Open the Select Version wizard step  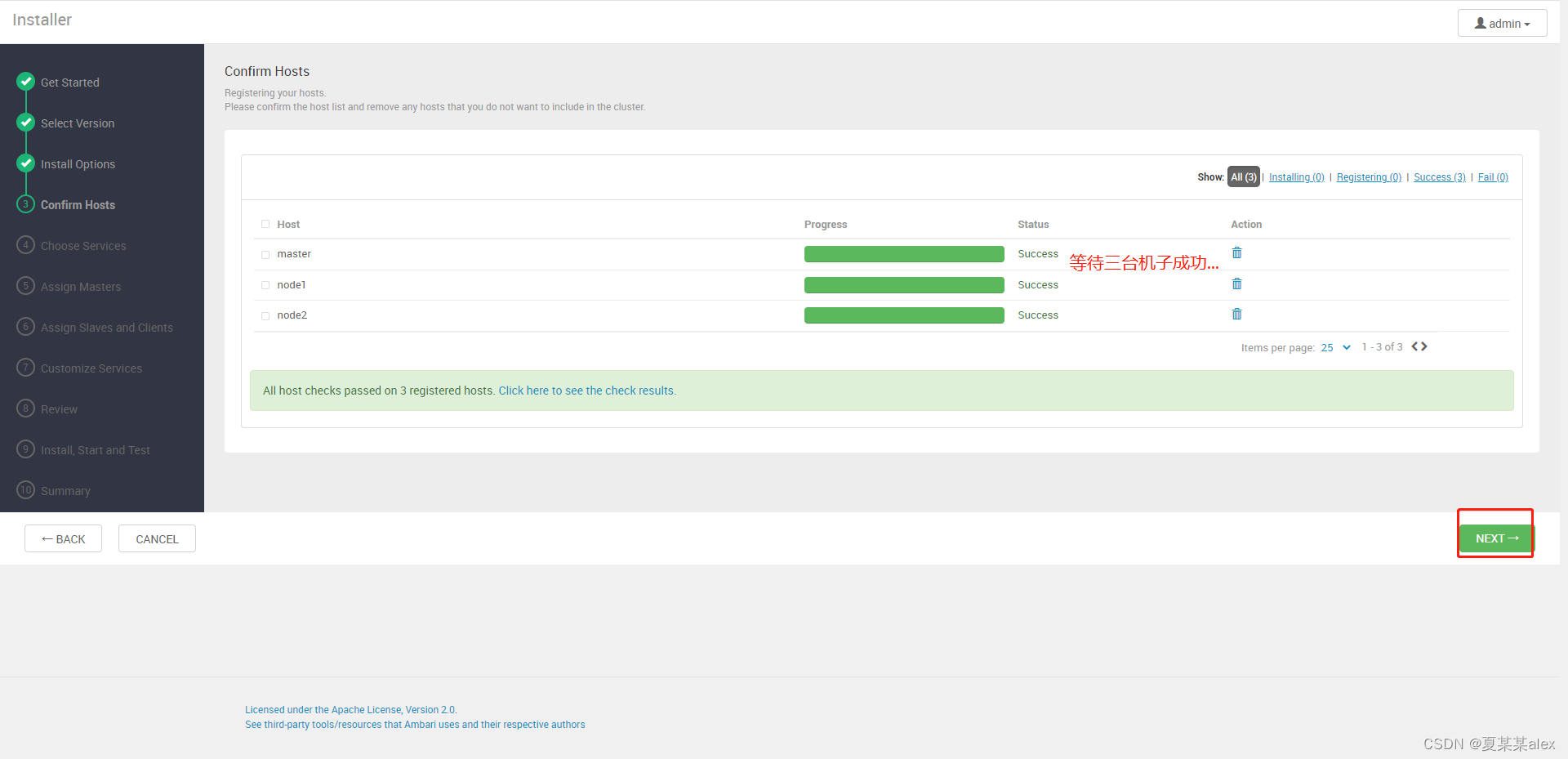tap(78, 123)
